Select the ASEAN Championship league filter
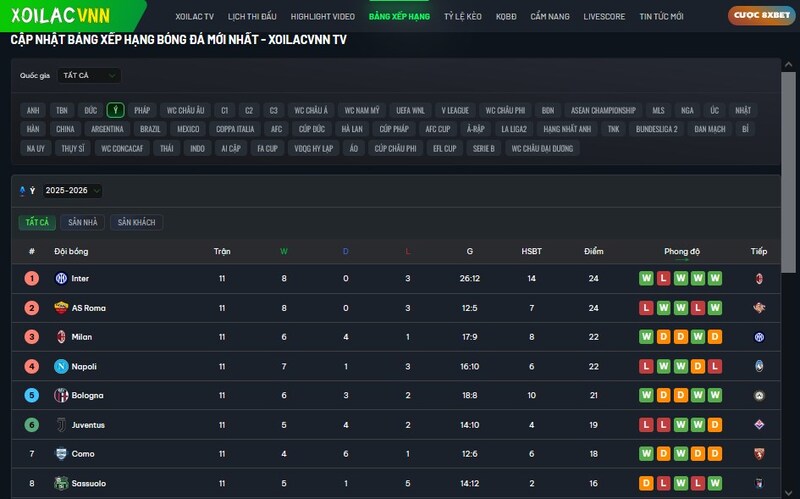The height and width of the screenshot is (499, 800). click(x=603, y=110)
